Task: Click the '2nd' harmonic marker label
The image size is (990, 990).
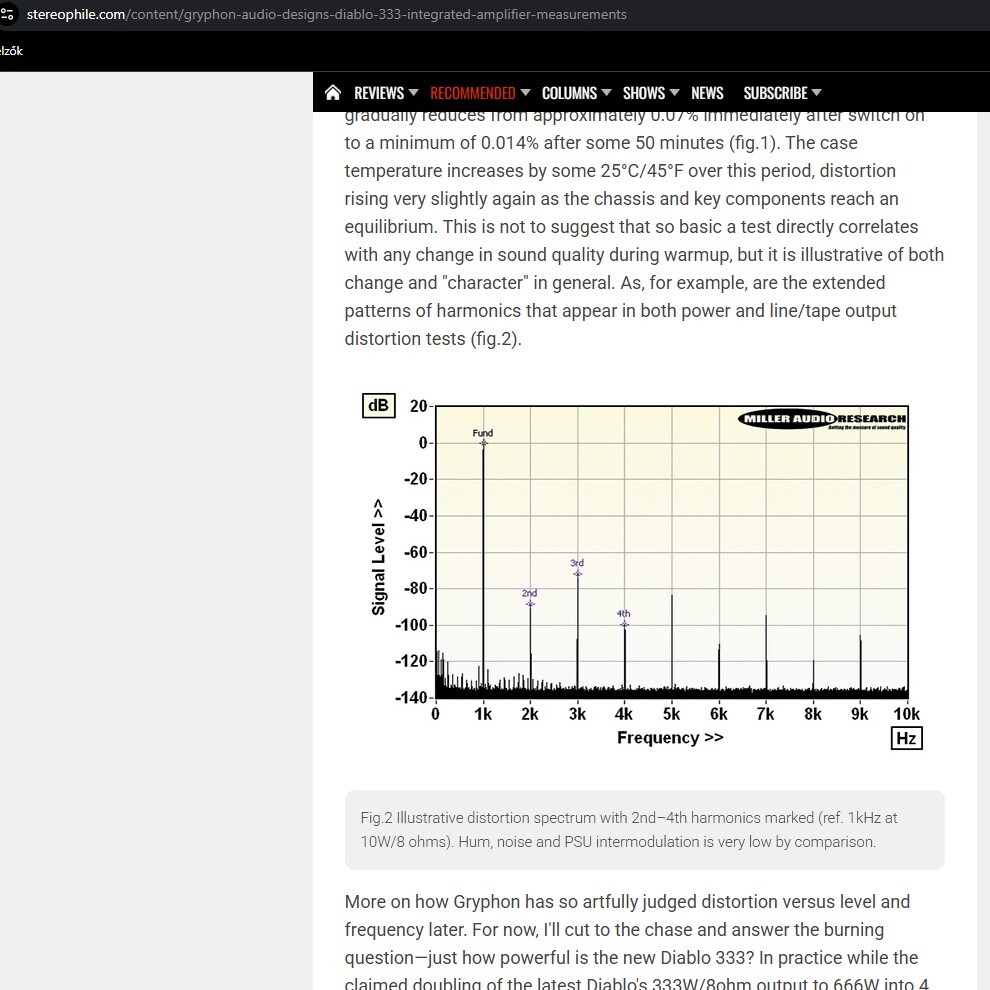Action: click(x=529, y=593)
